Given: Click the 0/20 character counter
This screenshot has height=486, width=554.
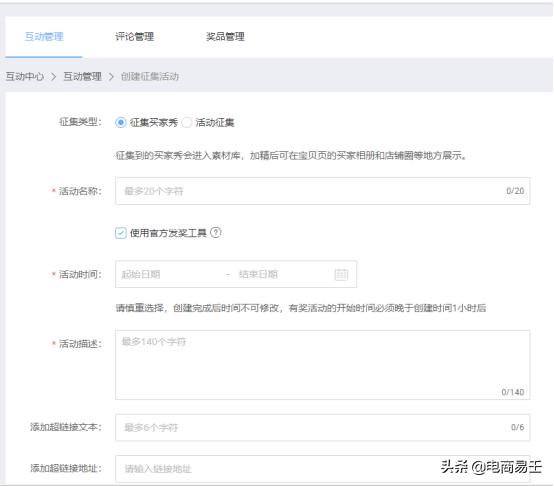Looking at the screenshot, I should 515,191.
